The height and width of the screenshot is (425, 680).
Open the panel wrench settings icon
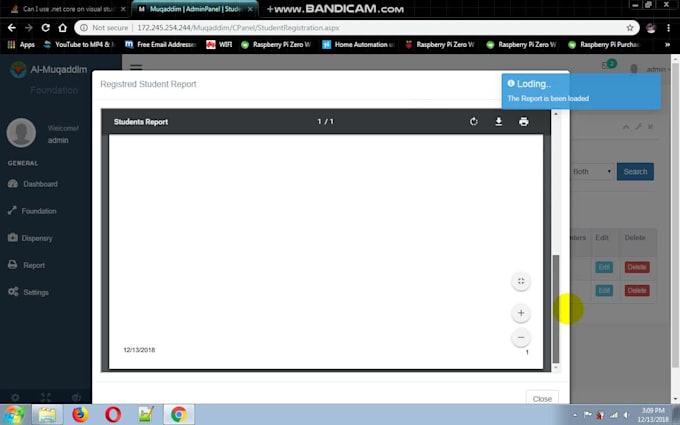tap(638, 127)
